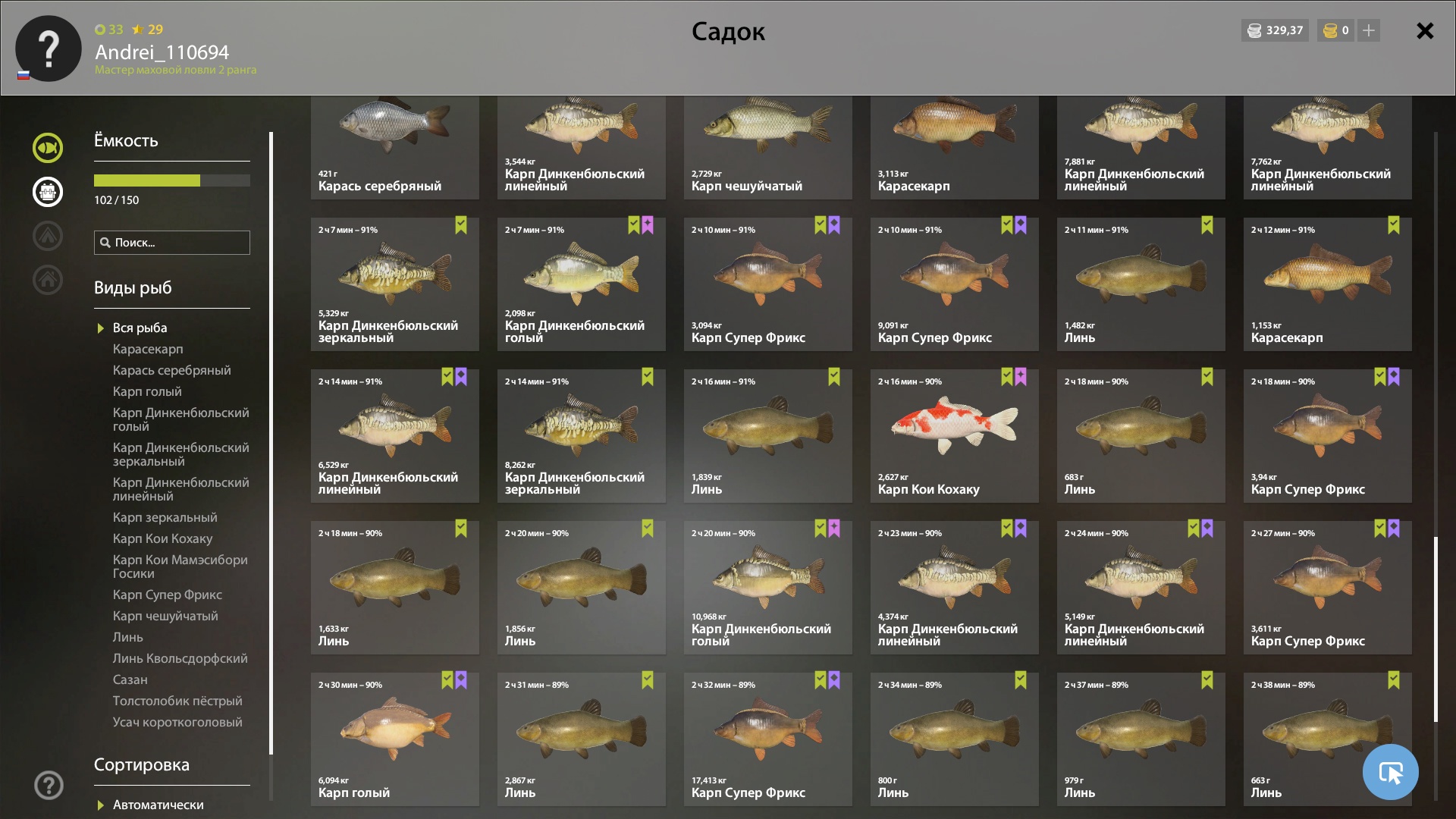Toggle green bookmark on 5,329 кг Карп зеркальный
Screen dimensions: 1456x819
(x=461, y=225)
